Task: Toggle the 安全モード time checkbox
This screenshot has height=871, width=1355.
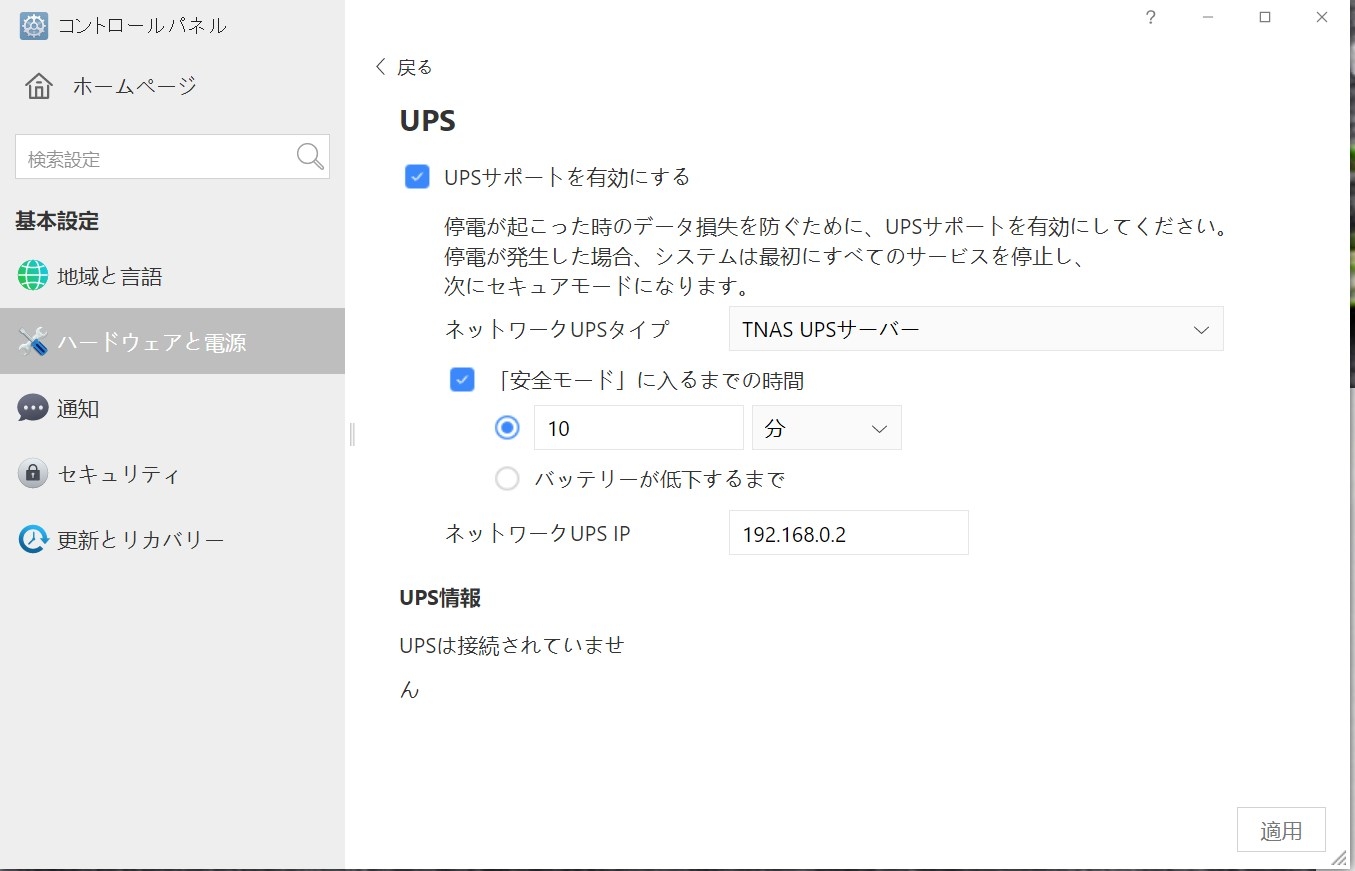Action: click(462, 380)
